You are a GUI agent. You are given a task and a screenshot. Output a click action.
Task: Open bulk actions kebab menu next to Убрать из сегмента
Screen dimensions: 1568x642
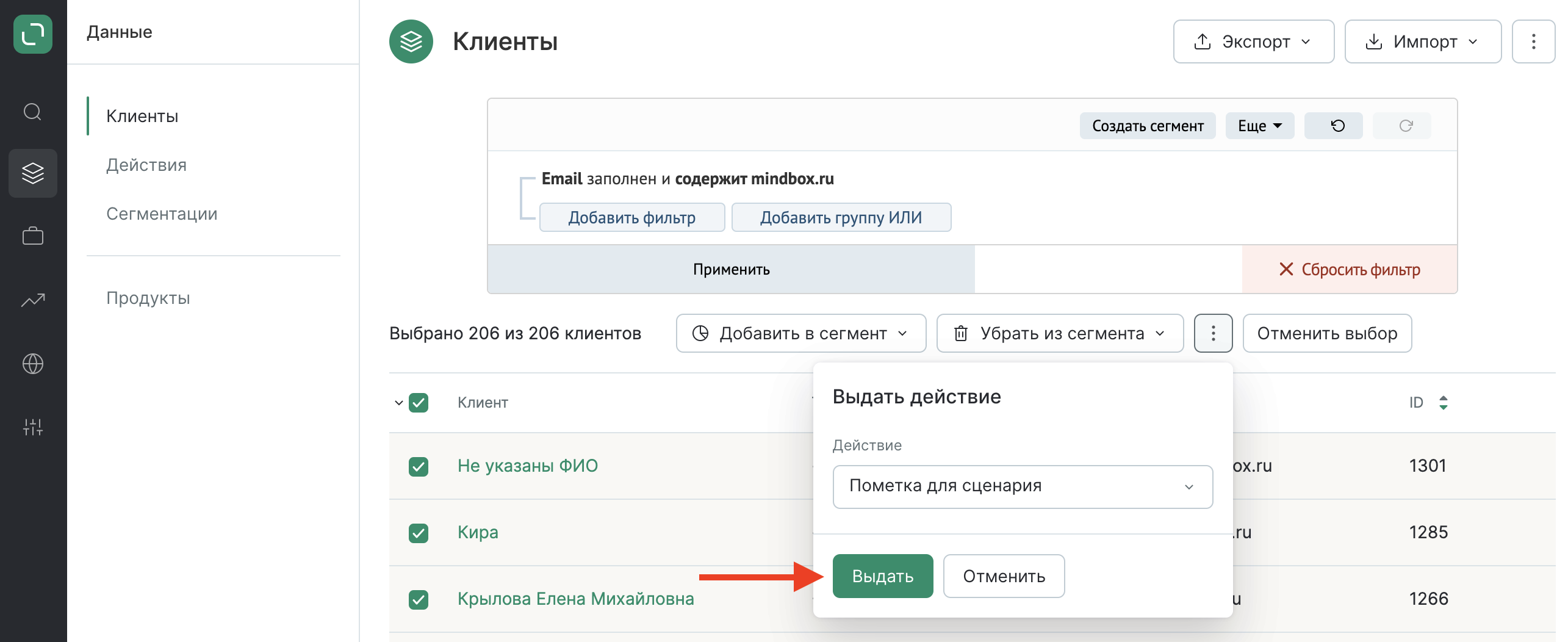pyautogui.click(x=1213, y=333)
